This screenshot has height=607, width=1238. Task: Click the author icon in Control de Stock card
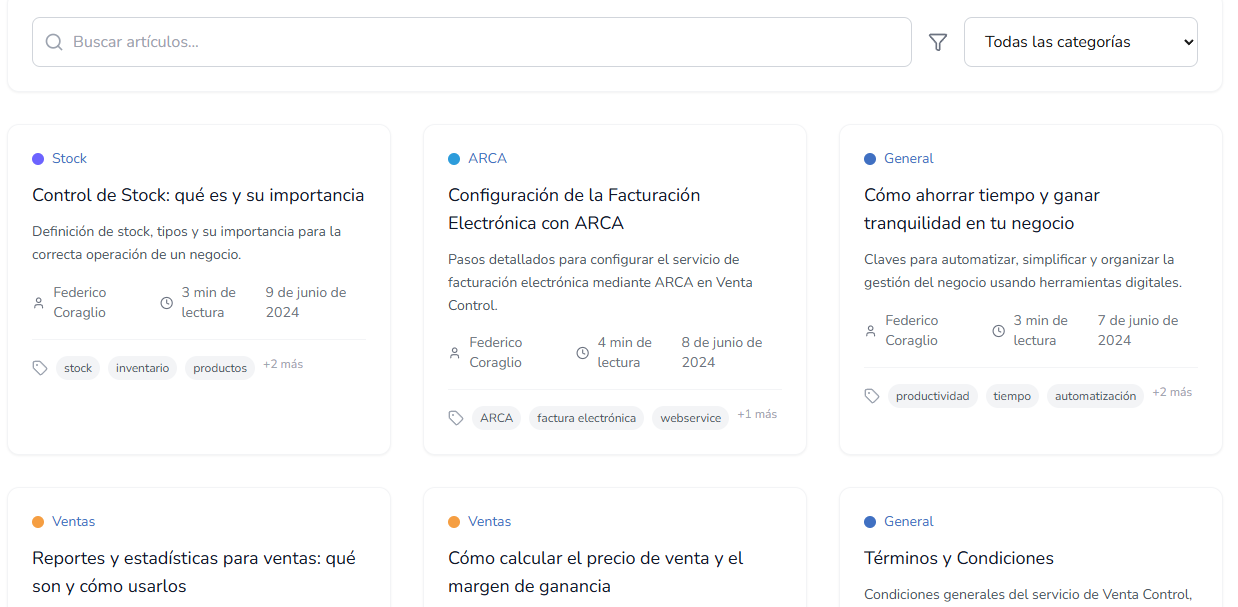pyautogui.click(x=39, y=302)
